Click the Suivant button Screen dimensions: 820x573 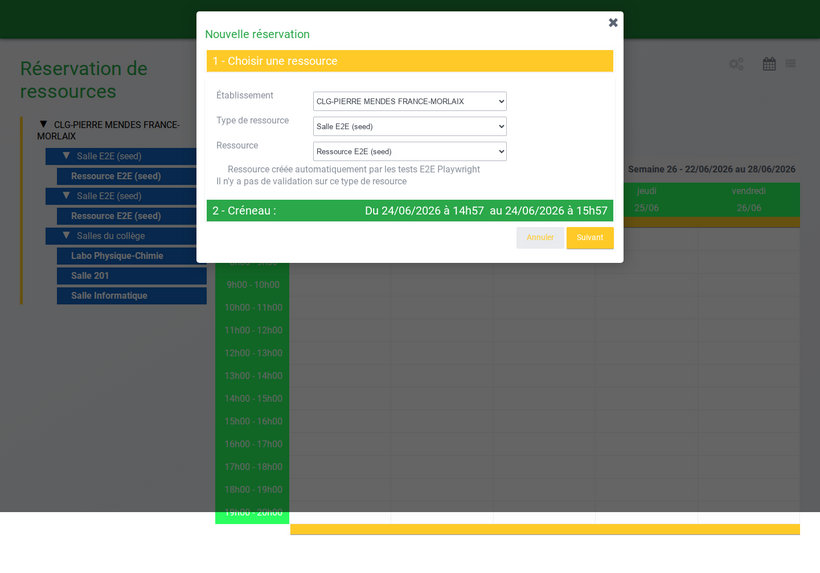[x=590, y=237]
